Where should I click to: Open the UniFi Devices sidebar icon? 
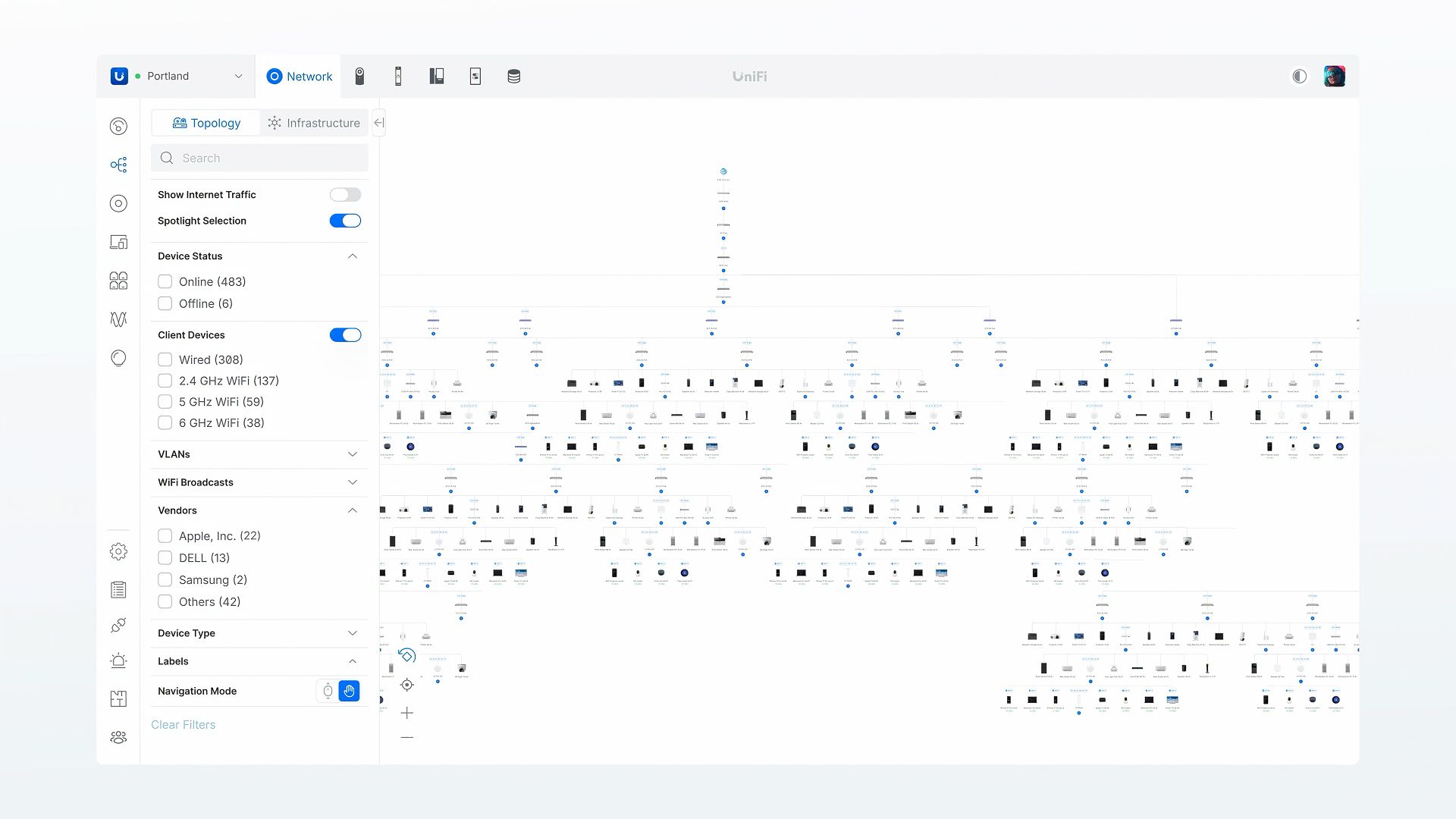coord(118,203)
